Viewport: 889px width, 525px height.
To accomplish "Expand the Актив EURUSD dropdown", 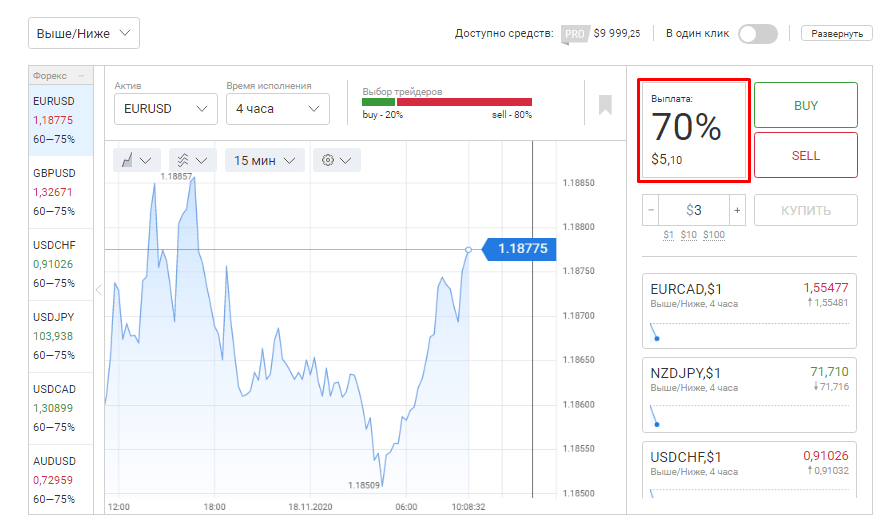I will pos(163,108).
